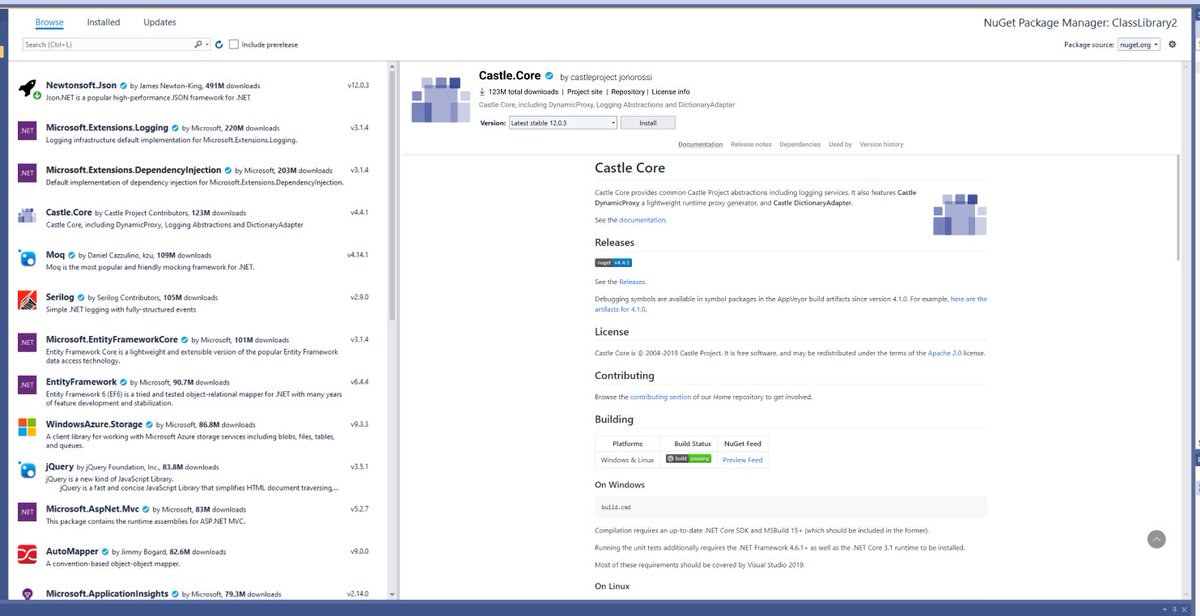Select the Moq package name
This screenshot has width=1200, height=616.
[x=56, y=255]
